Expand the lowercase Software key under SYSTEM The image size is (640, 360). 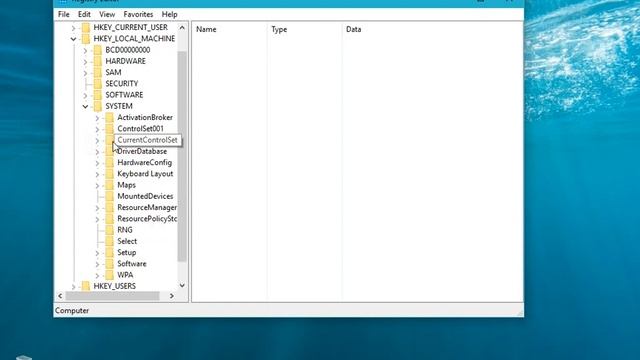[97, 264]
